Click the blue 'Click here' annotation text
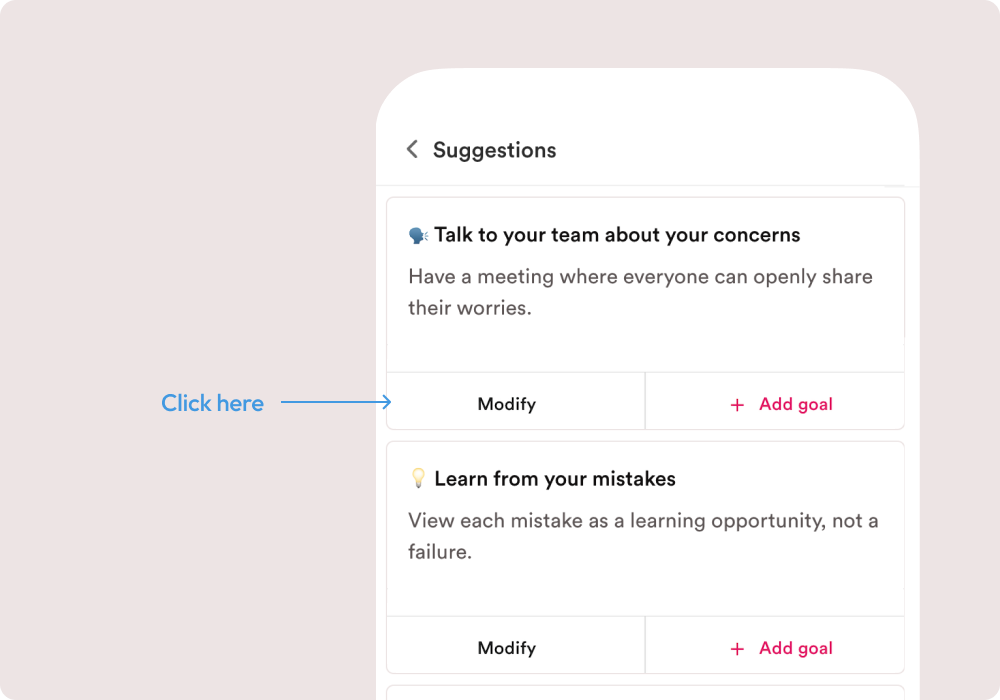1000x700 pixels. click(212, 403)
